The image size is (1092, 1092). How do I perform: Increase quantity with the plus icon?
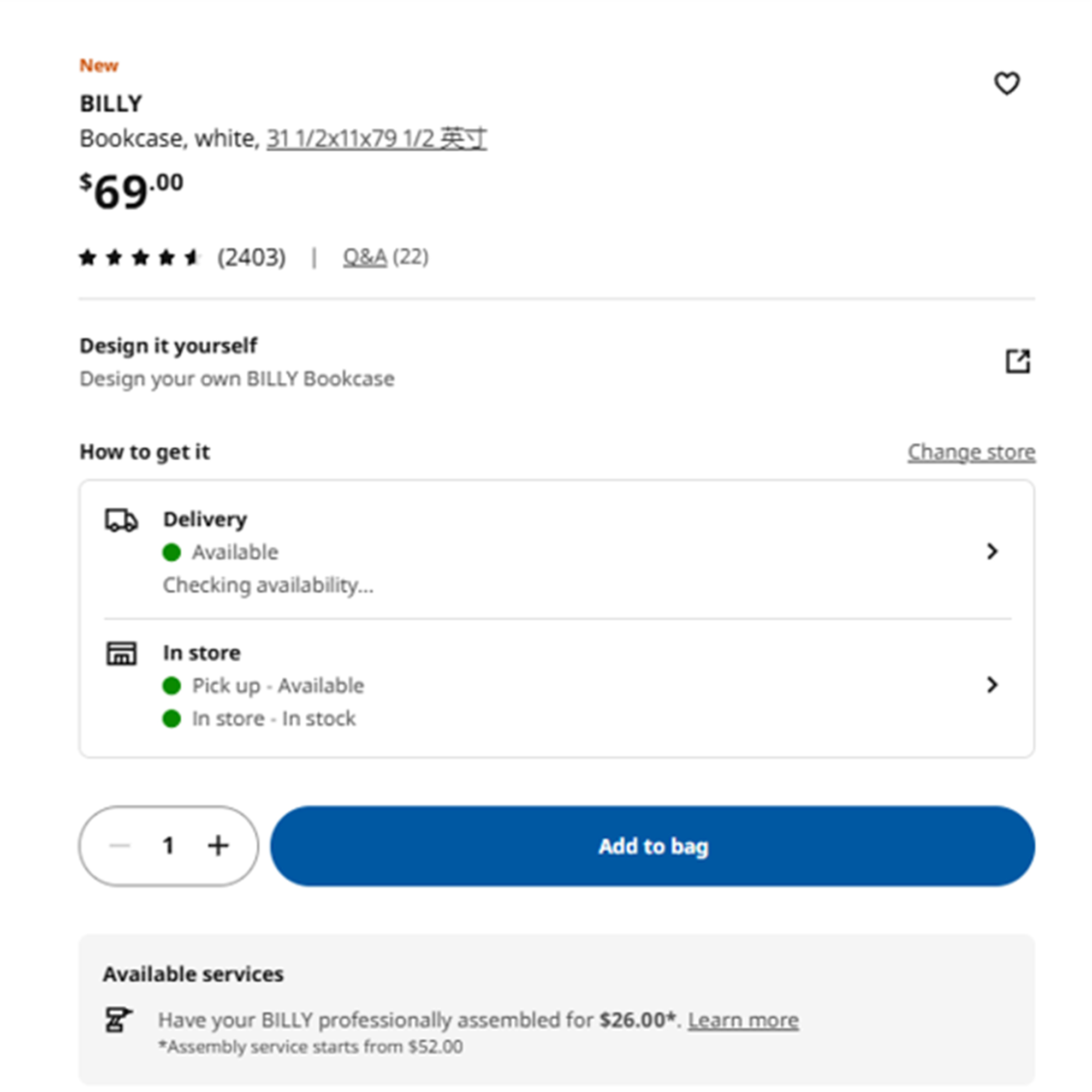(x=218, y=846)
